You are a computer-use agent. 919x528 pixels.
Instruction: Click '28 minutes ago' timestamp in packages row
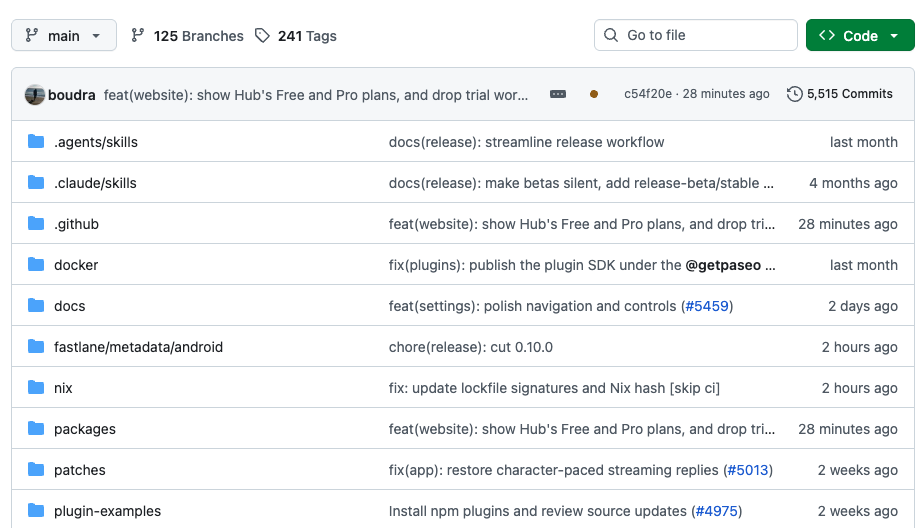tap(847, 429)
